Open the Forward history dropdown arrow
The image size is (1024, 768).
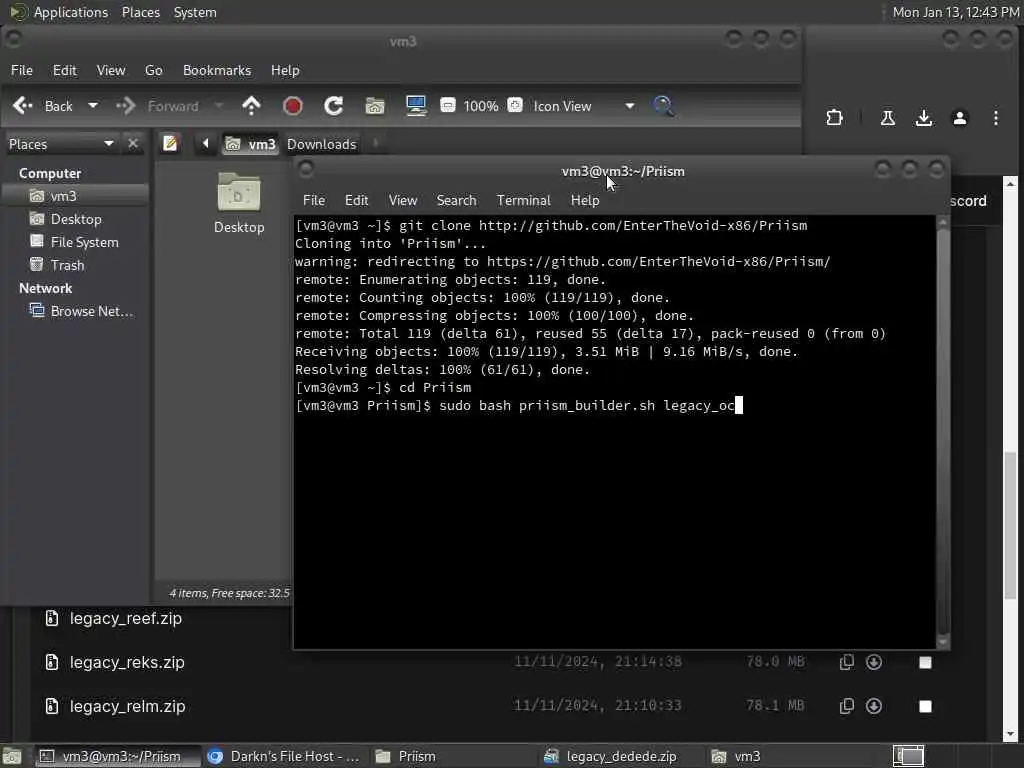pos(219,106)
